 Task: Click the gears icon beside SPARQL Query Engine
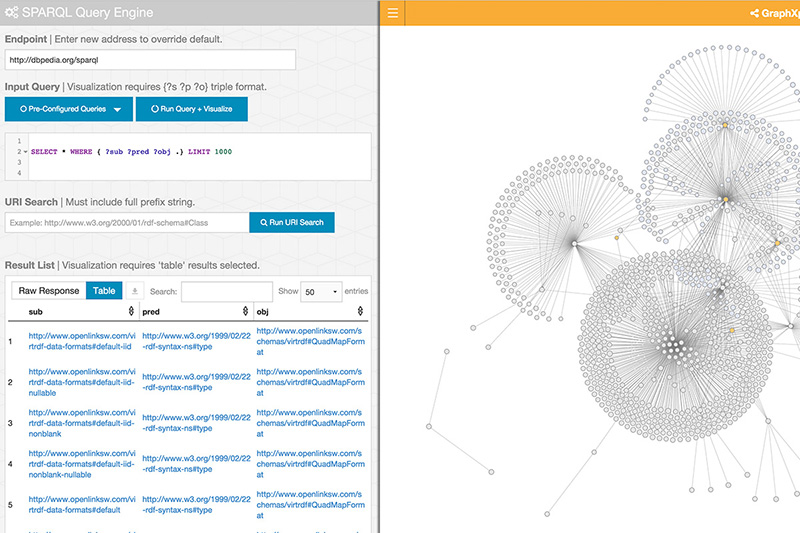12,13
